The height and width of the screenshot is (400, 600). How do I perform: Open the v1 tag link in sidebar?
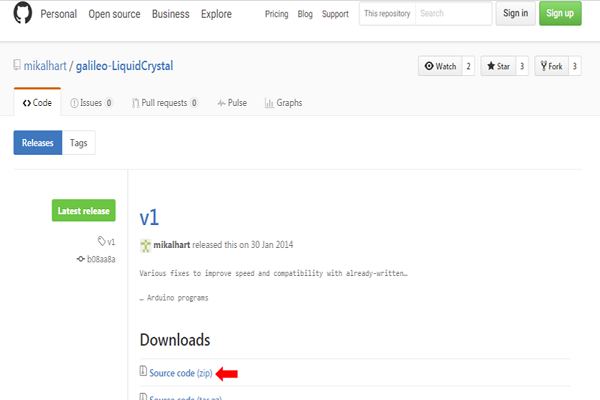pyautogui.click(x=111, y=242)
